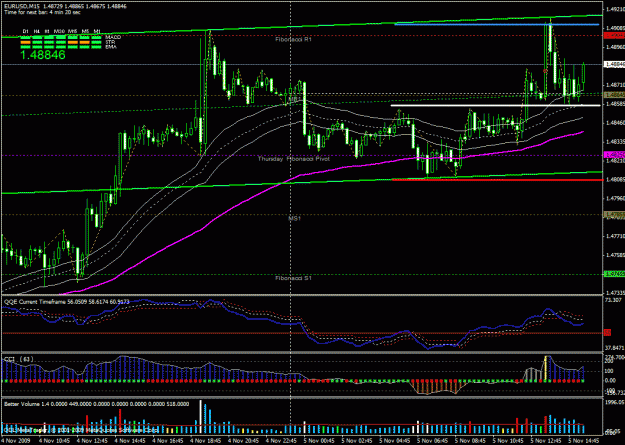Click the large green 1.48846 price readout
Viewport: 625px width, 445px height.
(x=43, y=55)
